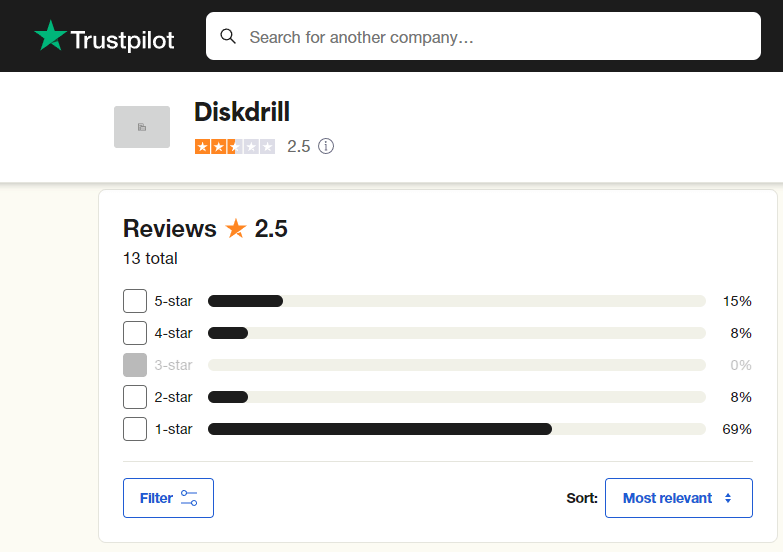
Task: Click the sort up-down arrows icon
Action: 728,498
